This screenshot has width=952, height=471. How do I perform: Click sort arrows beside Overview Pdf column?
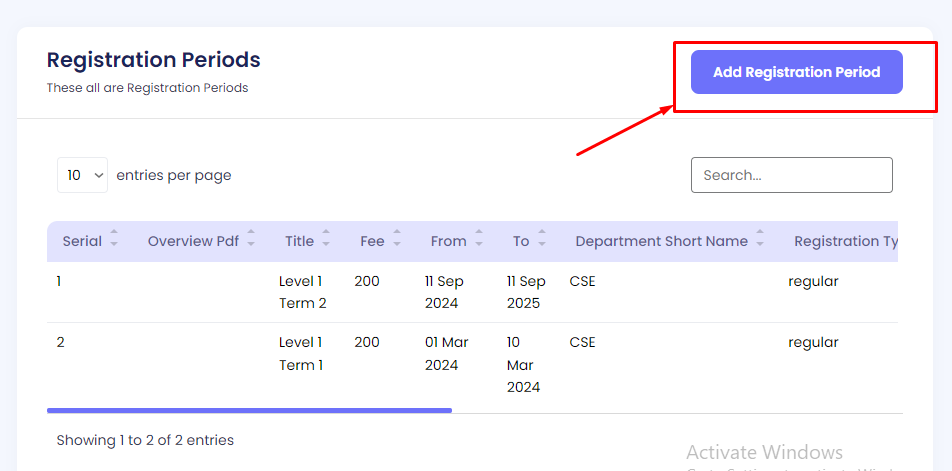[251, 241]
